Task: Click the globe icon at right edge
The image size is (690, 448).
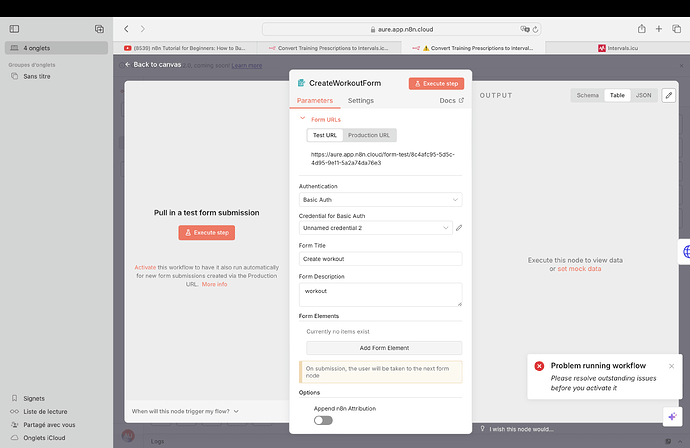Action: tap(686, 252)
